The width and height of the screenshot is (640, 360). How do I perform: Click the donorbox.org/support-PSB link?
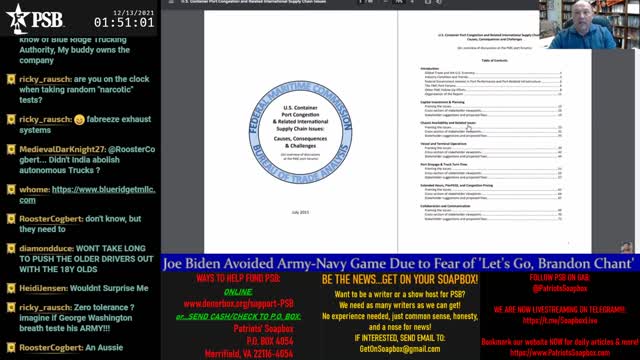(238, 304)
